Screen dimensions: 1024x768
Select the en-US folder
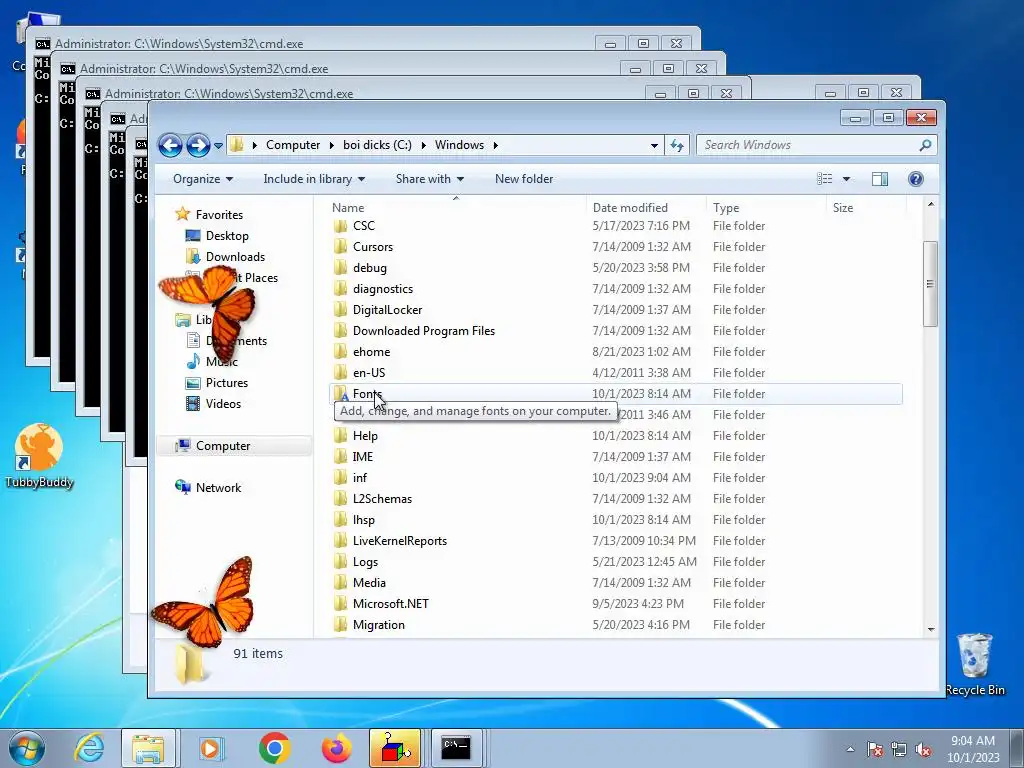point(369,373)
